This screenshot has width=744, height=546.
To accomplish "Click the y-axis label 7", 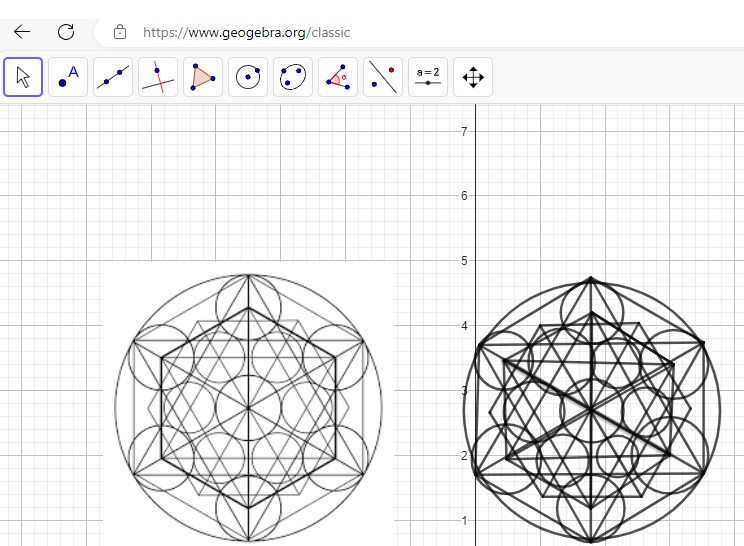I will (464, 131).
